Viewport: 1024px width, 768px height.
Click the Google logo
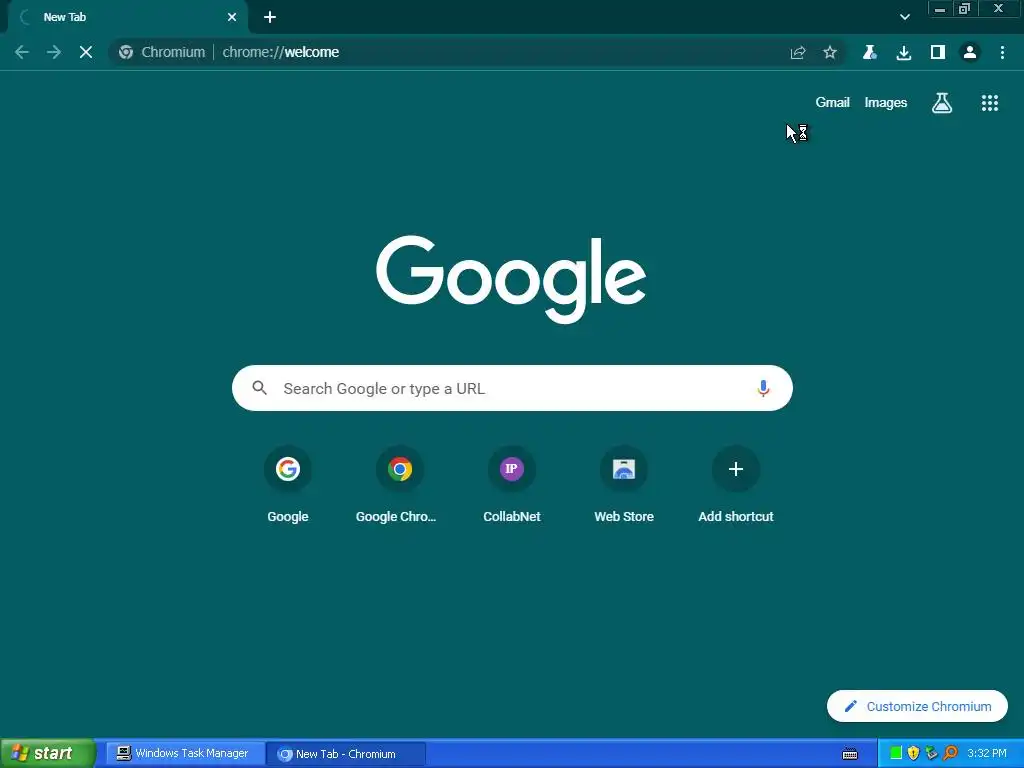point(511,279)
